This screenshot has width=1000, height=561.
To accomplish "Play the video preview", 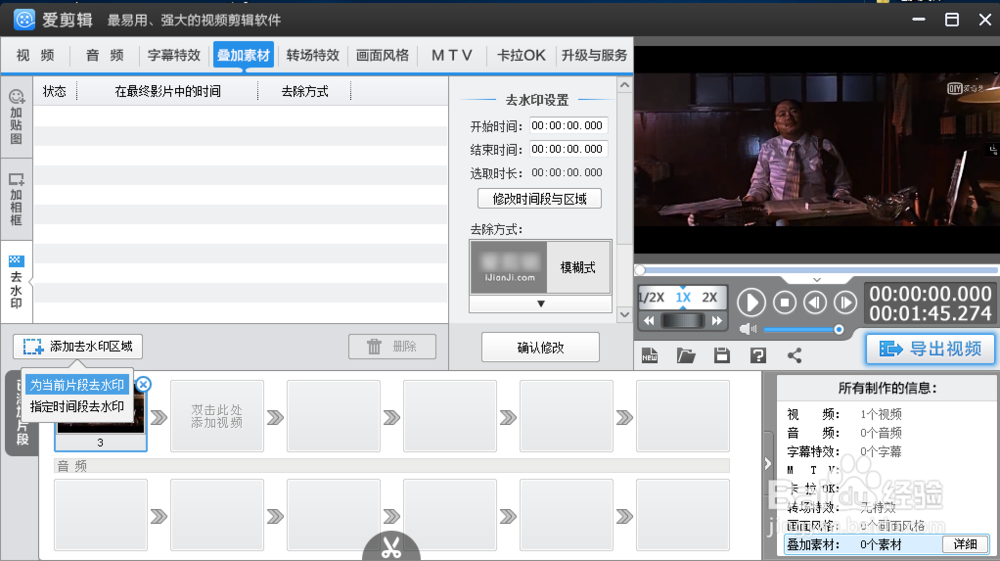I will click(x=751, y=302).
